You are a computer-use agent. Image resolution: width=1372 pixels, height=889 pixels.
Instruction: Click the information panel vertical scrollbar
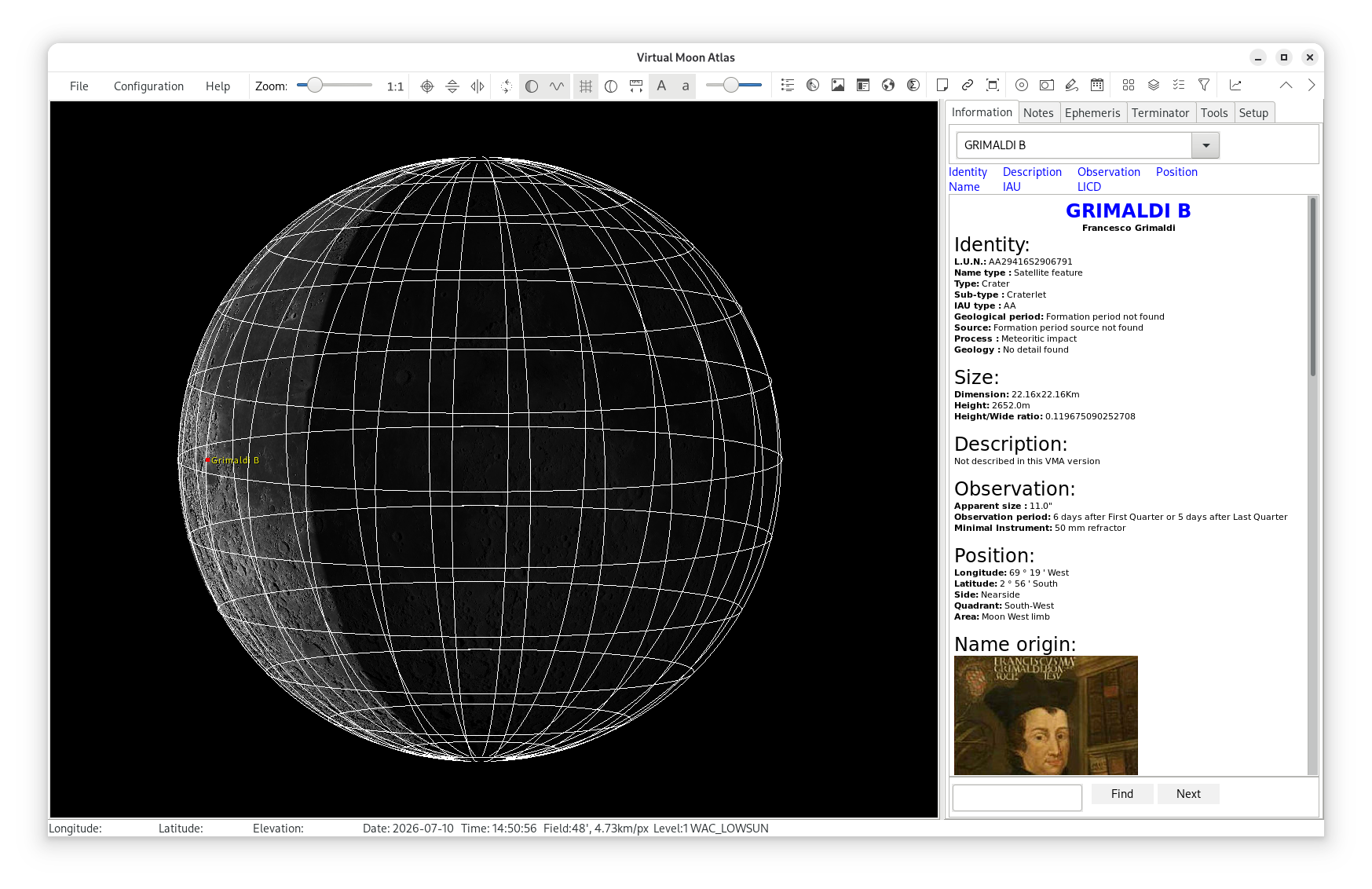point(1312,485)
